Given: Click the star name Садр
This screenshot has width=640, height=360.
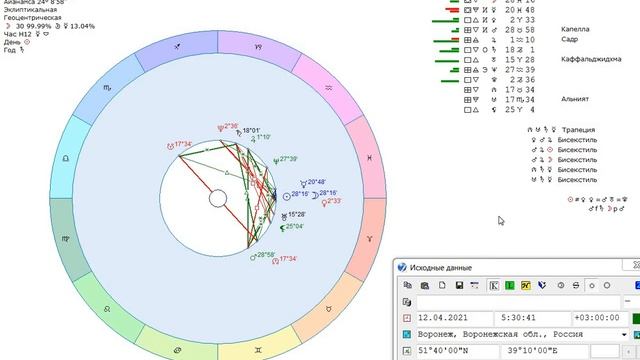Looking at the screenshot, I should click(x=569, y=39).
